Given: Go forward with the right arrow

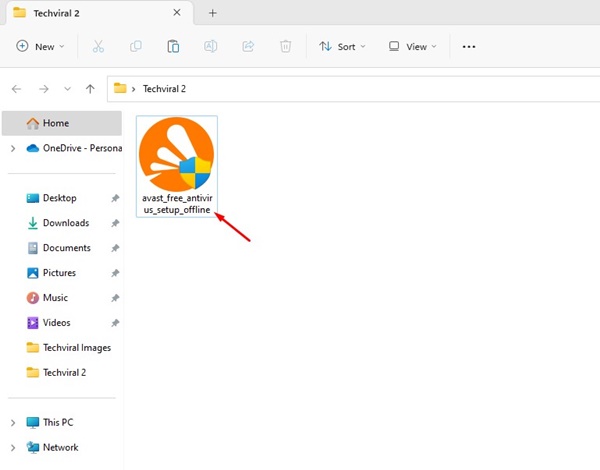Looking at the screenshot, I should tap(44, 89).
